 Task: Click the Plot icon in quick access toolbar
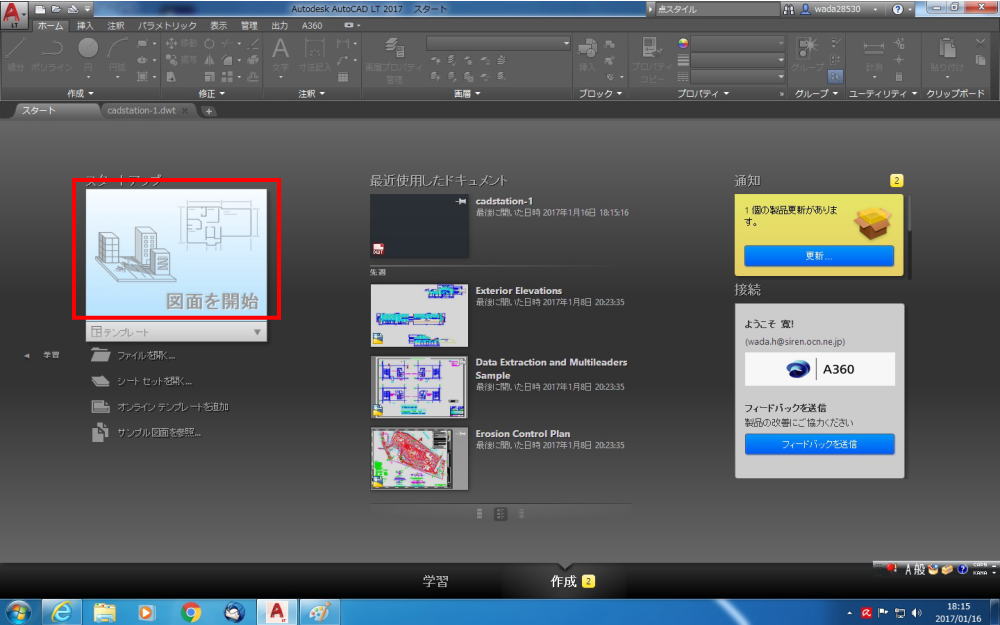72,9
